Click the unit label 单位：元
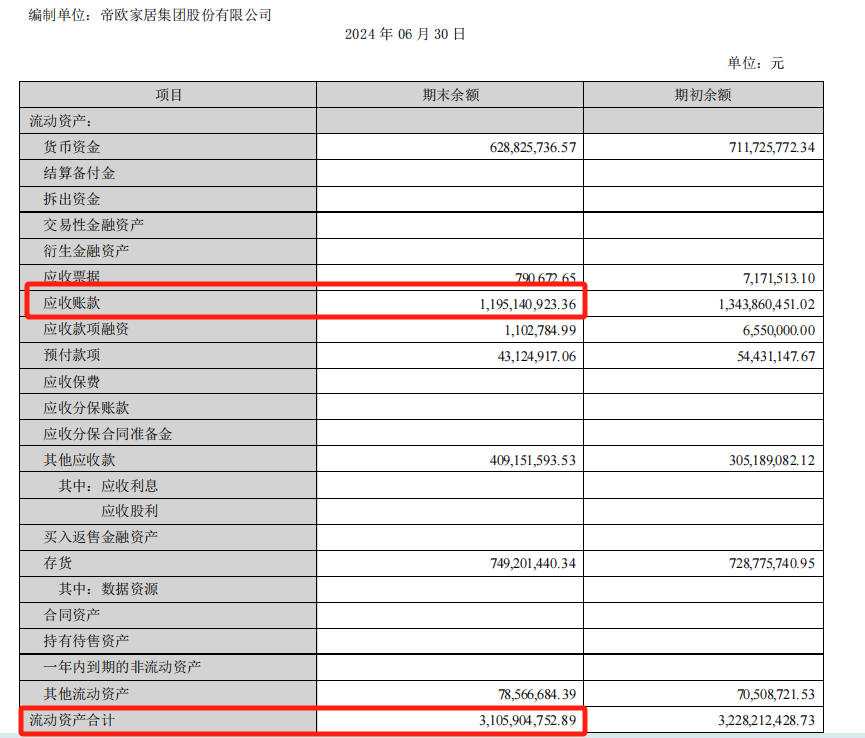The width and height of the screenshot is (865, 738). [x=755, y=63]
